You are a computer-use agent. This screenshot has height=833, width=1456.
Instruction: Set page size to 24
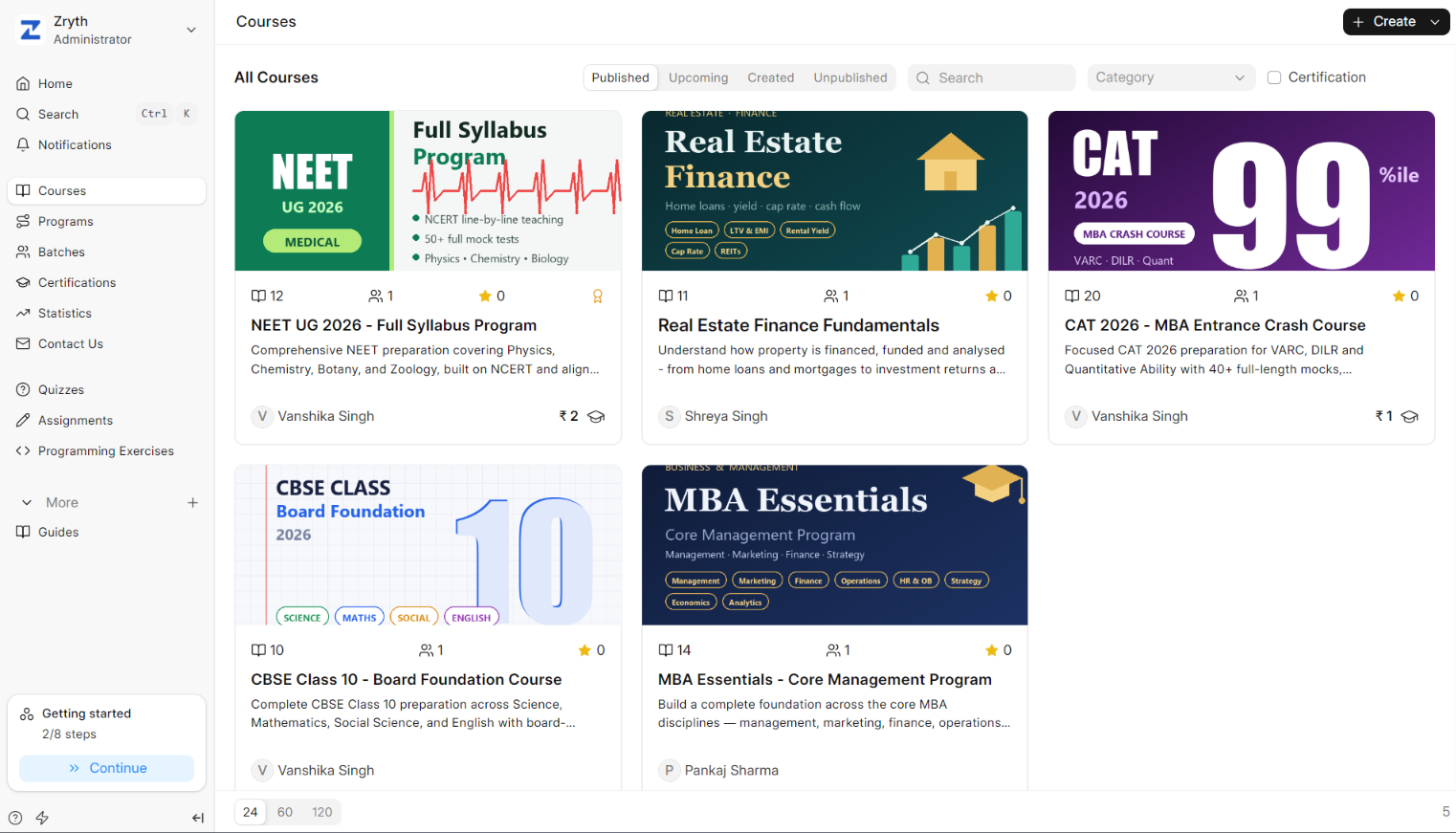tap(251, 812)
